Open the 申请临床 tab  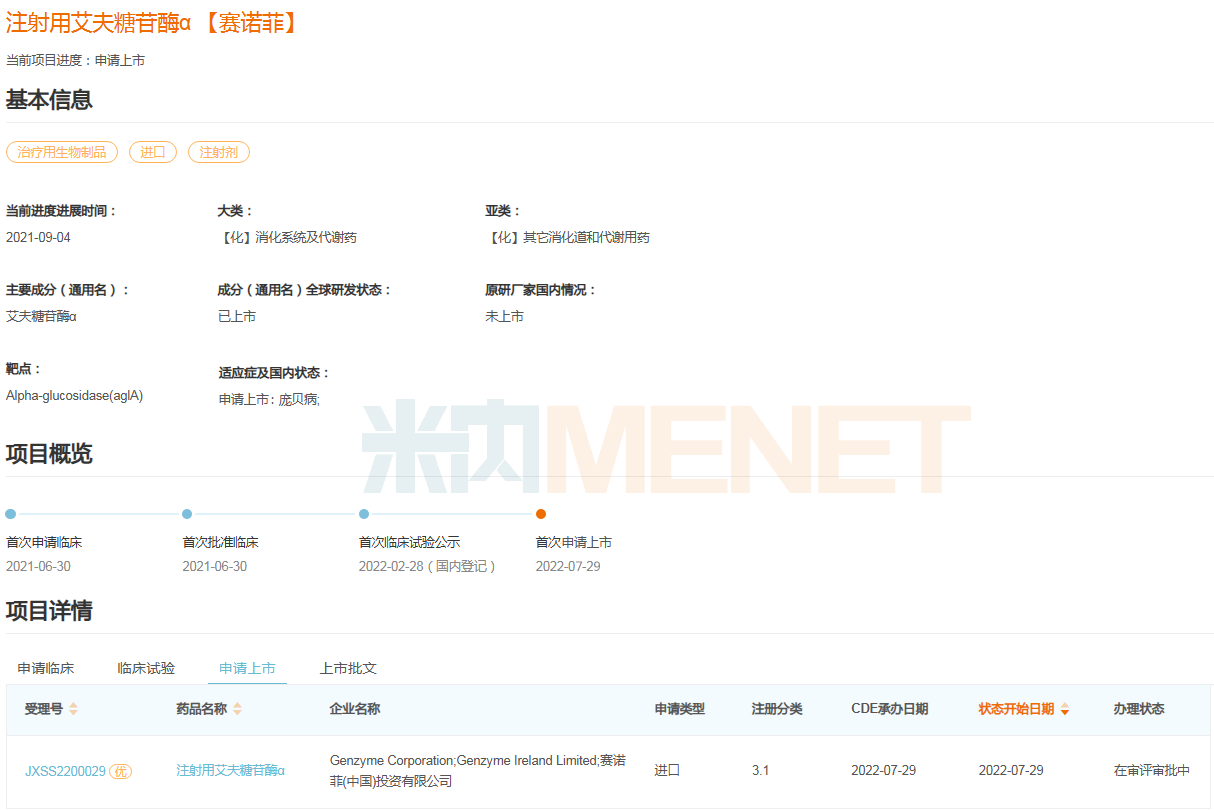(46, 668)
